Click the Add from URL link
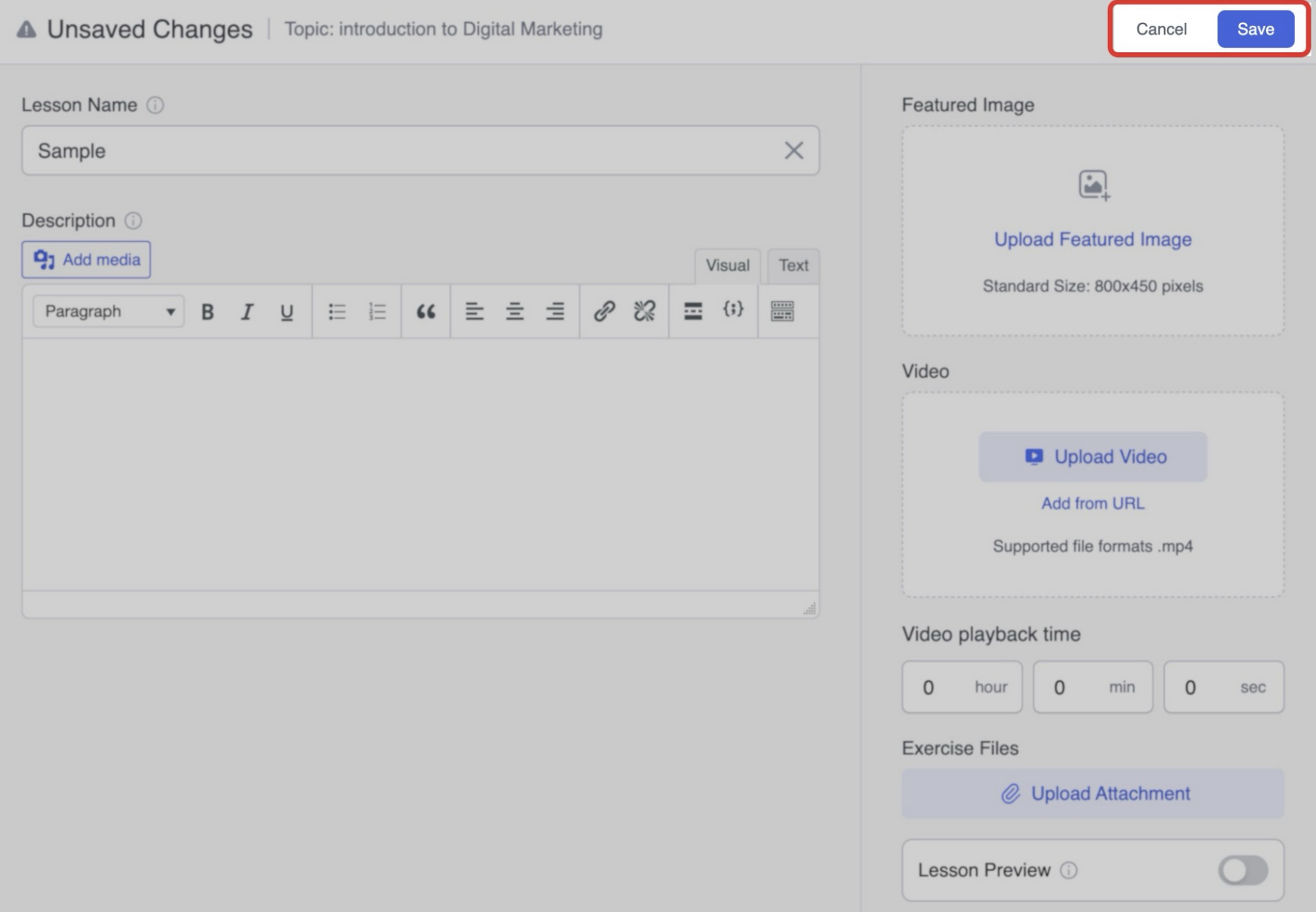 point(1092,503)
